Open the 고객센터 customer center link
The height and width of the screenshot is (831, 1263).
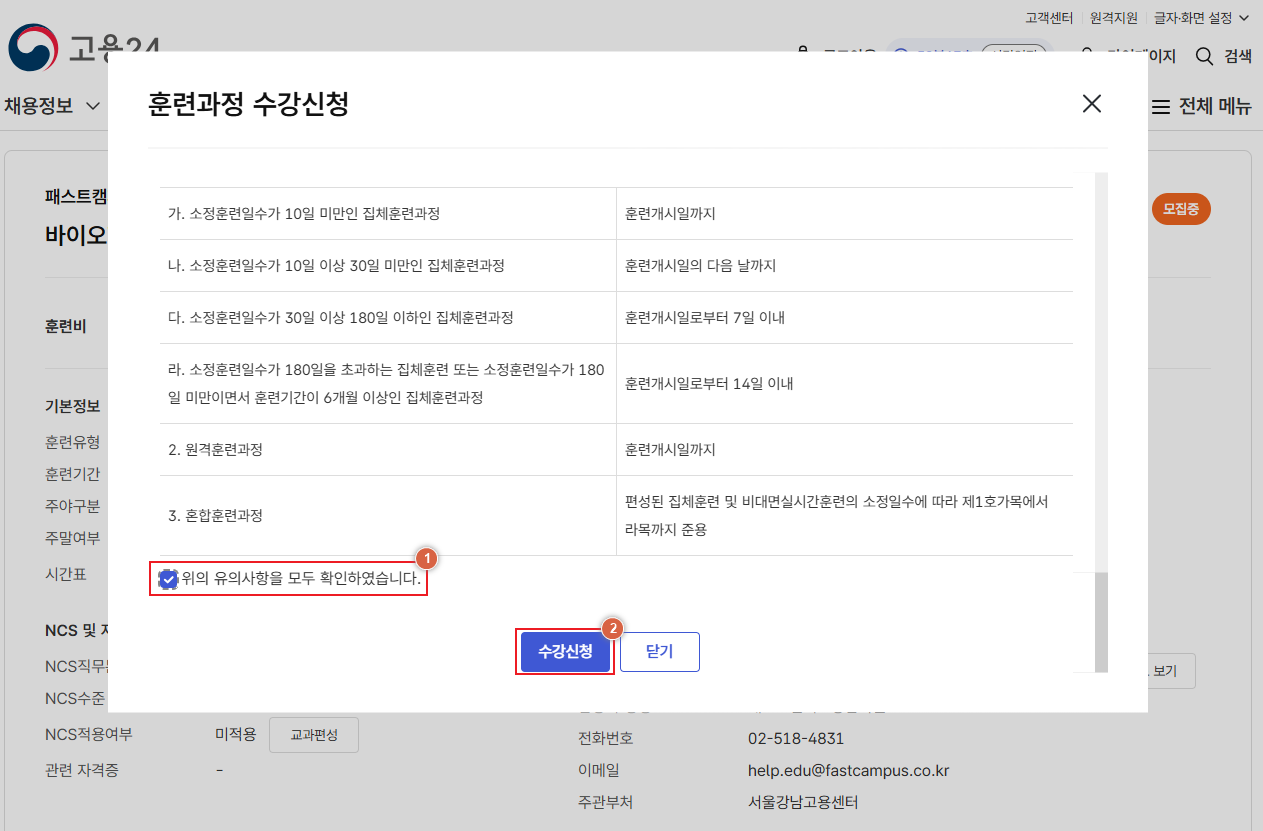(1048, 17)
